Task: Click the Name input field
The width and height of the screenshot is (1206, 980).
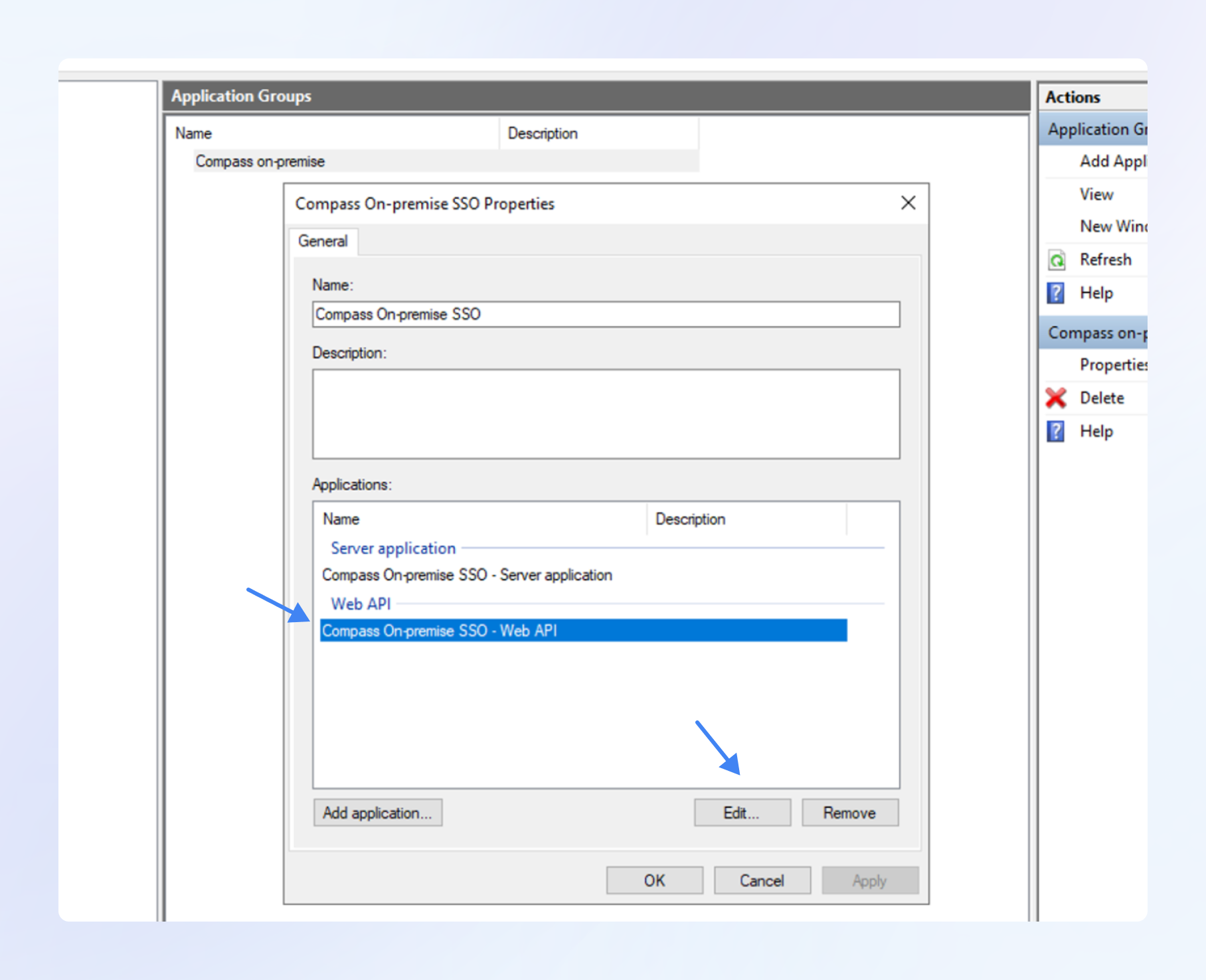Action: pos(606,315)
